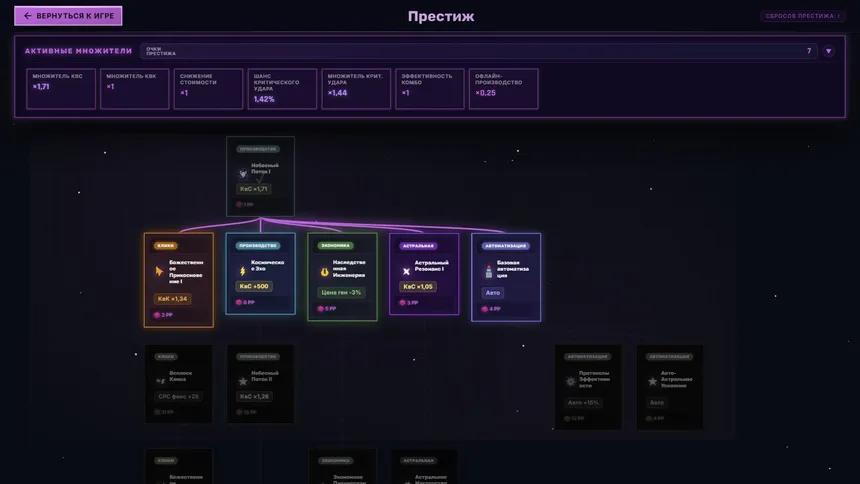
Task: Return to the game via ВЕРНУТЬСЯ К ИГРЕ
Action: pos(68,16)
